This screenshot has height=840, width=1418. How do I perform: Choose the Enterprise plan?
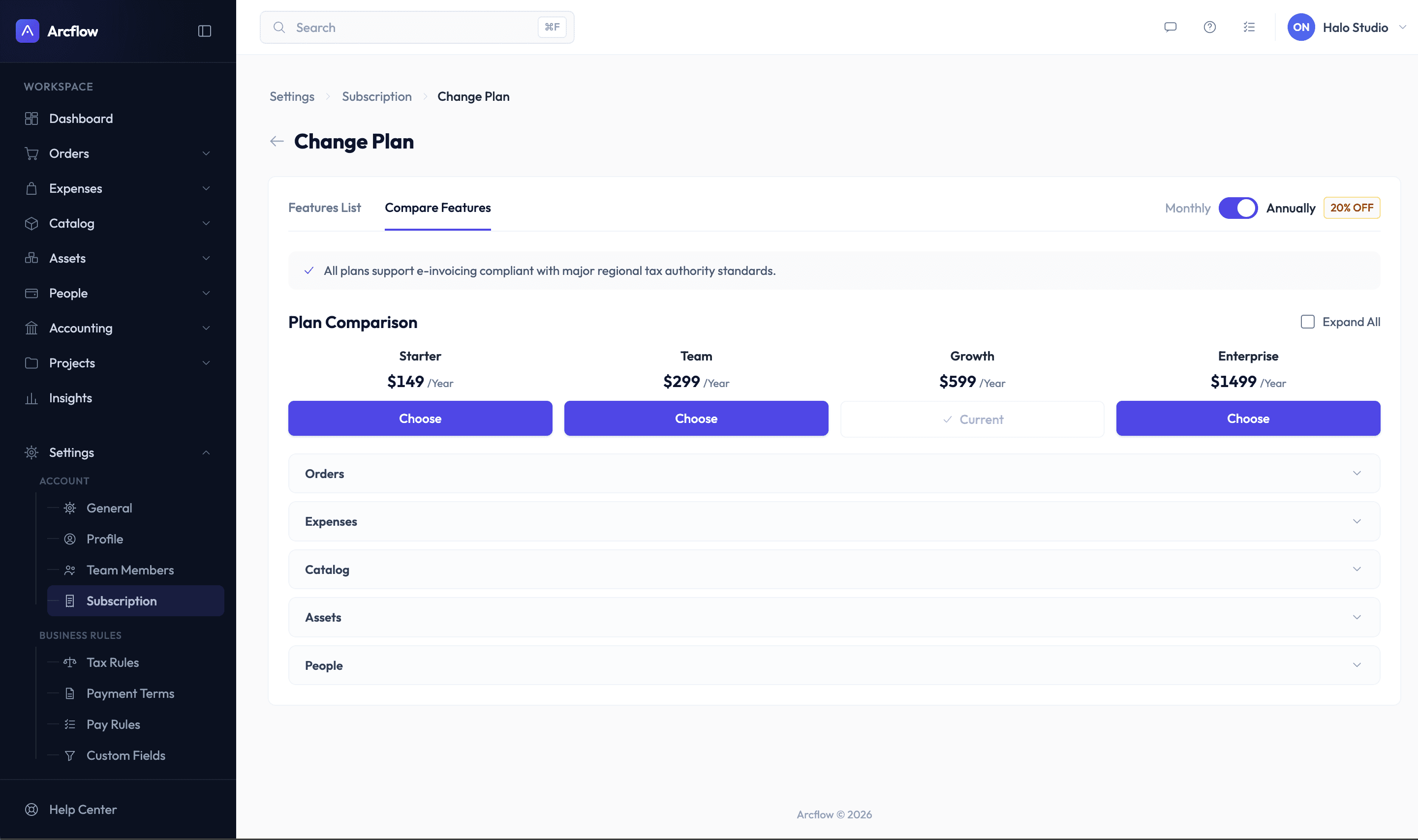1248,419
